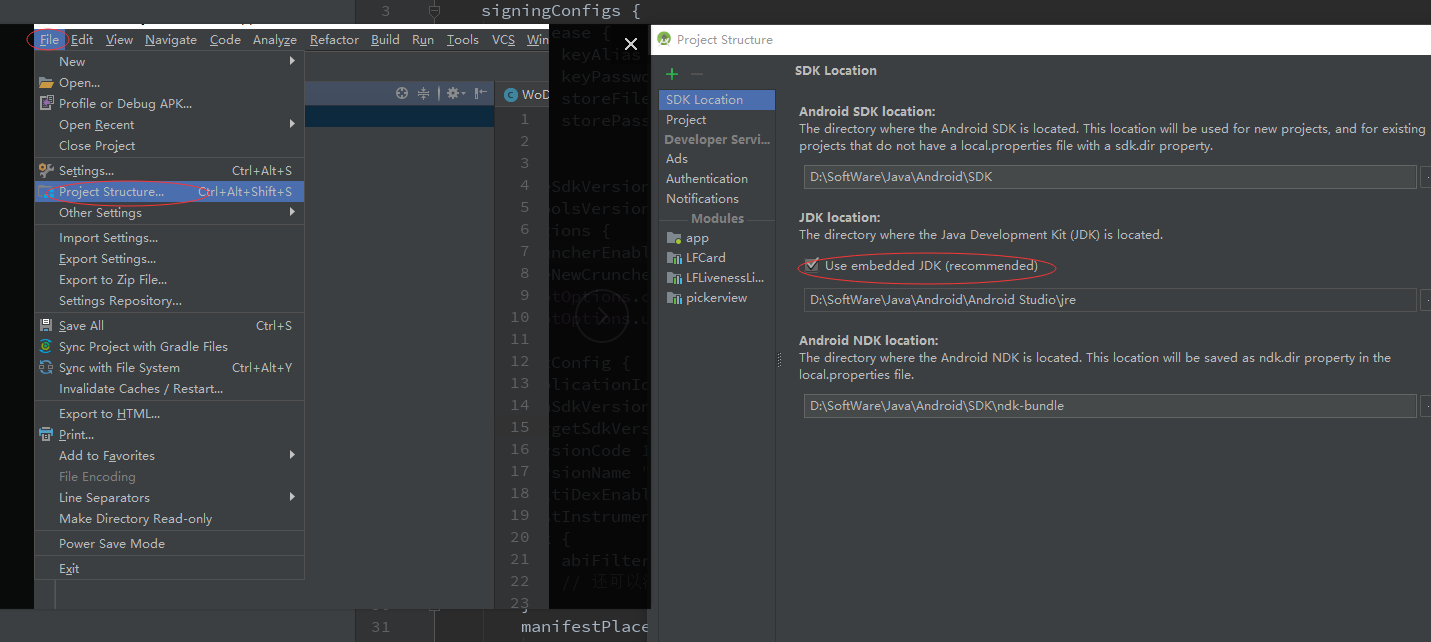Screen dimensions: 1431x642
Task: Select SDK Location in Project Structure sidebar
Action: [717, 99]
